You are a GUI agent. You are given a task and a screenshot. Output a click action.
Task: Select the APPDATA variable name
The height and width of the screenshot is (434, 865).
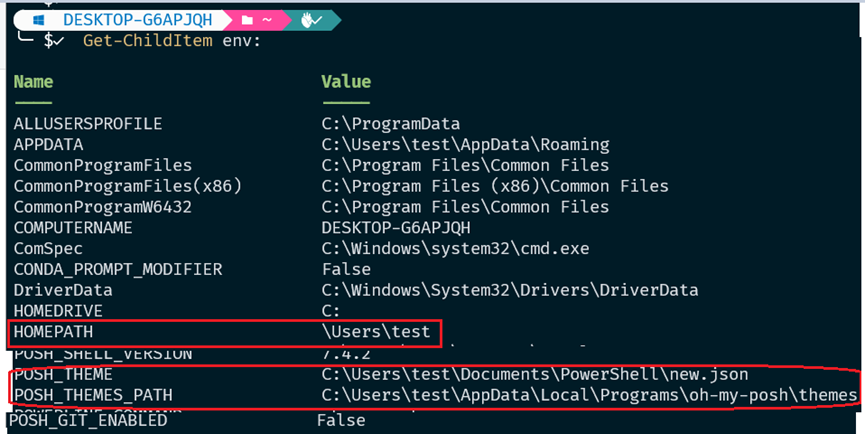[x=49, y=144]
